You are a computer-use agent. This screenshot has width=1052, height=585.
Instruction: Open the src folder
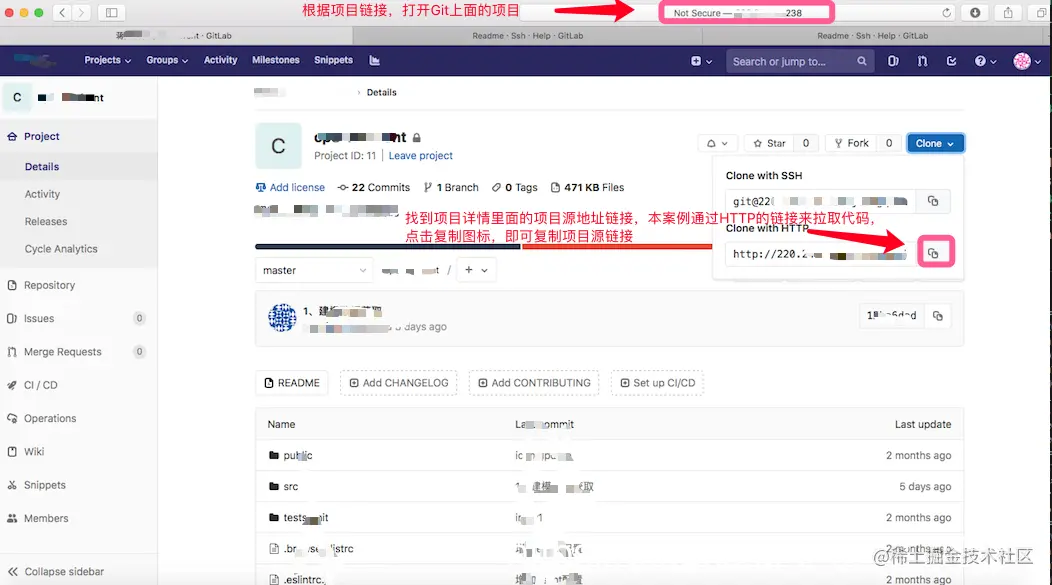pyautogui.click(x=291, y=486)
